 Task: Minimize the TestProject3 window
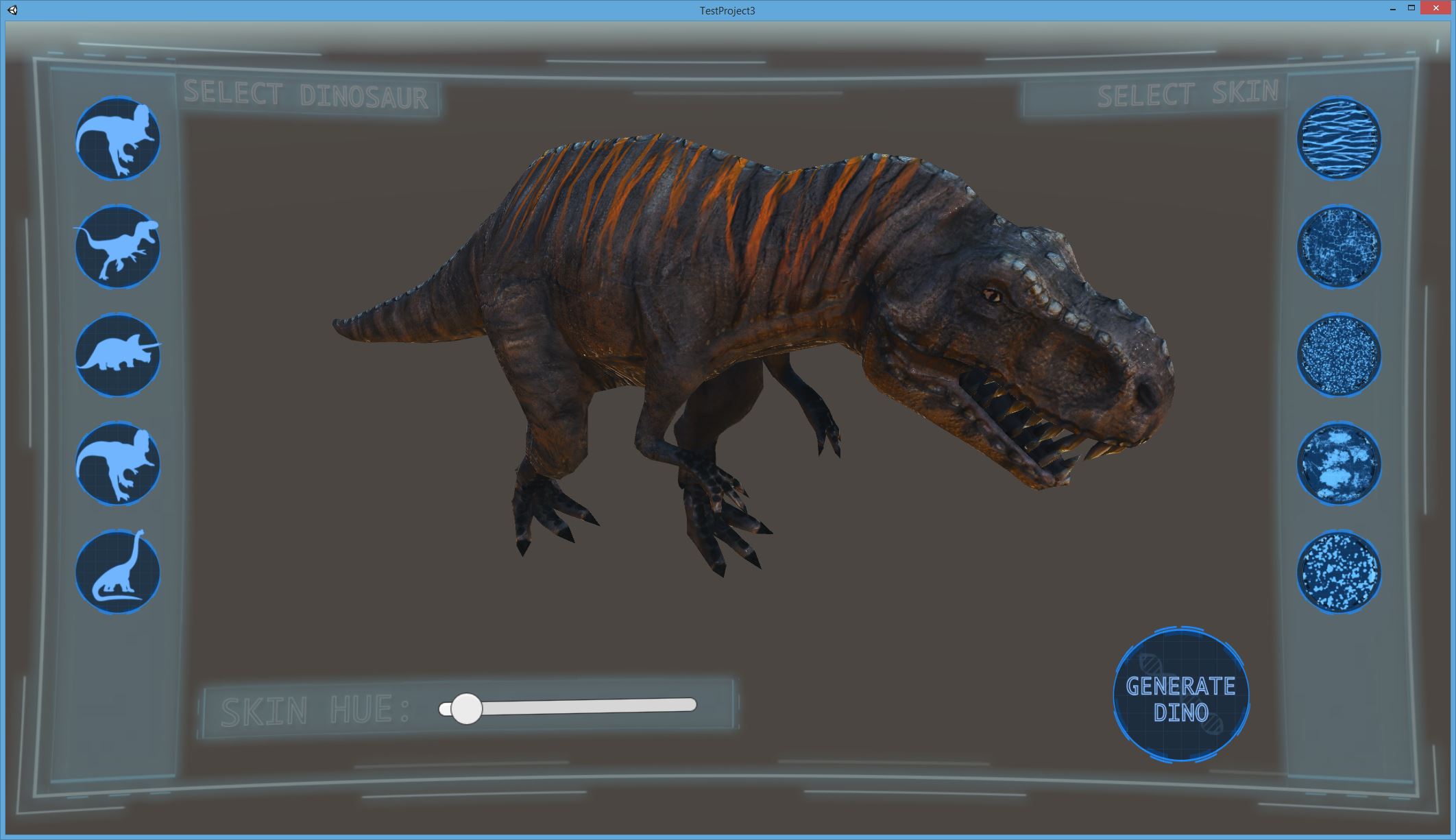coord(1391,9)
